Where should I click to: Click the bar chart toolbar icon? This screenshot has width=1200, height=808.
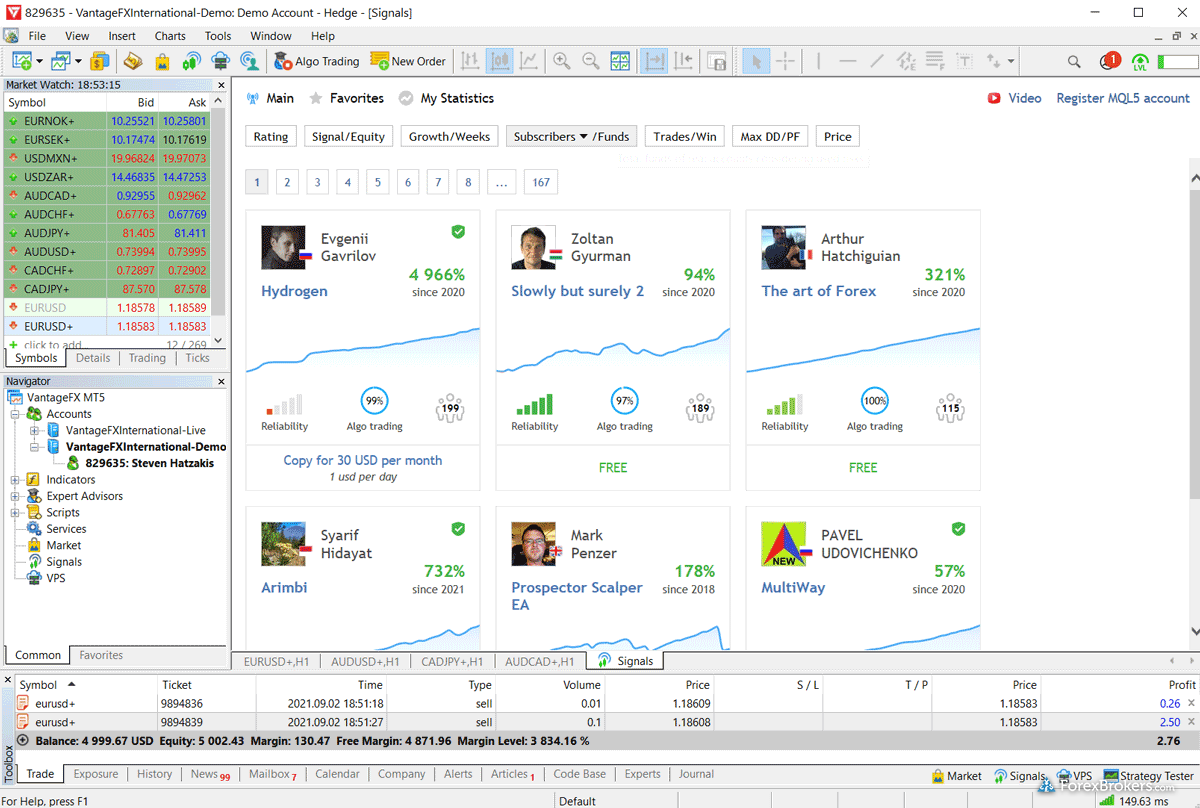click(469, 61)
